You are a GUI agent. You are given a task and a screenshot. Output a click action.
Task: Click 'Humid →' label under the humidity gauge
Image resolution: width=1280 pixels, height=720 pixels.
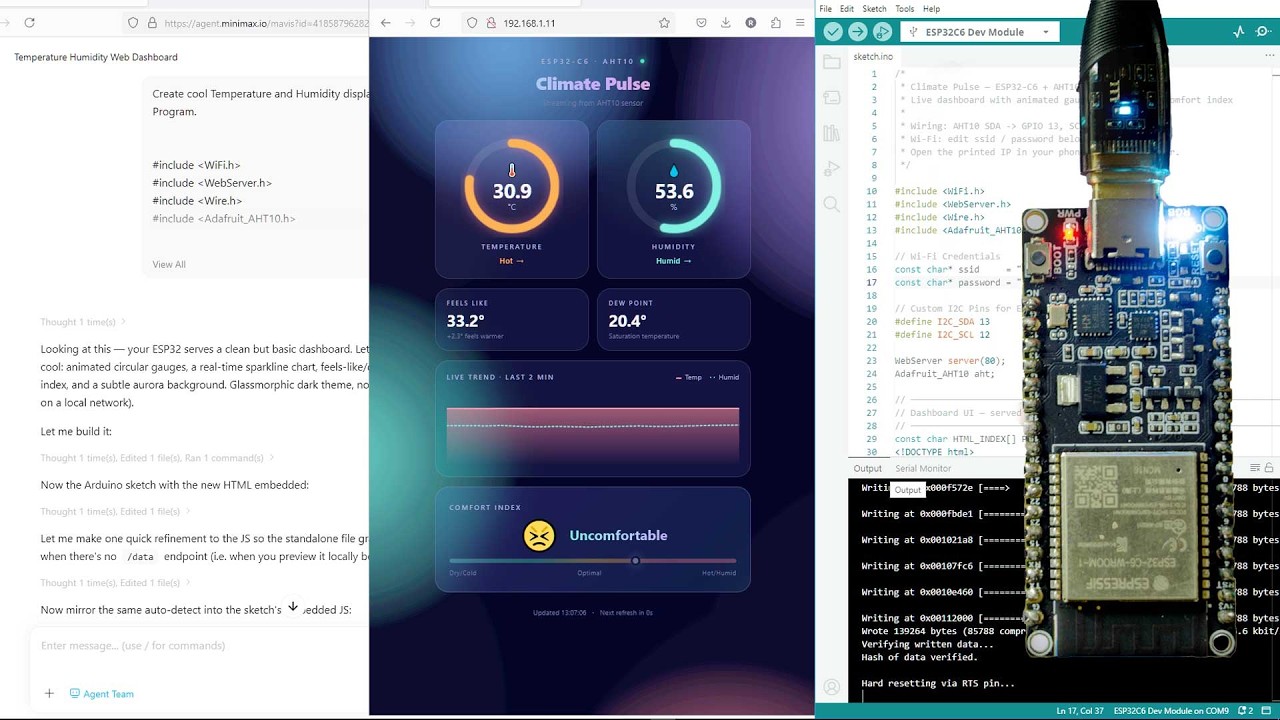point(674,261)
